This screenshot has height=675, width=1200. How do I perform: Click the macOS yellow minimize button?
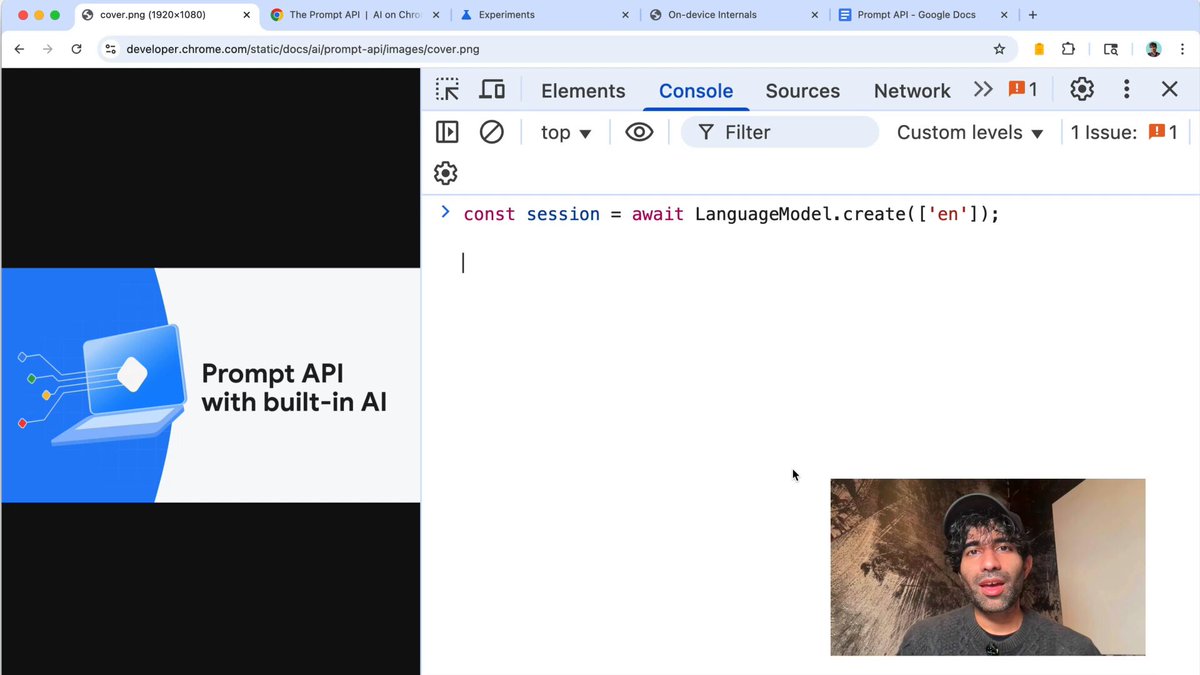pos(39,15)
